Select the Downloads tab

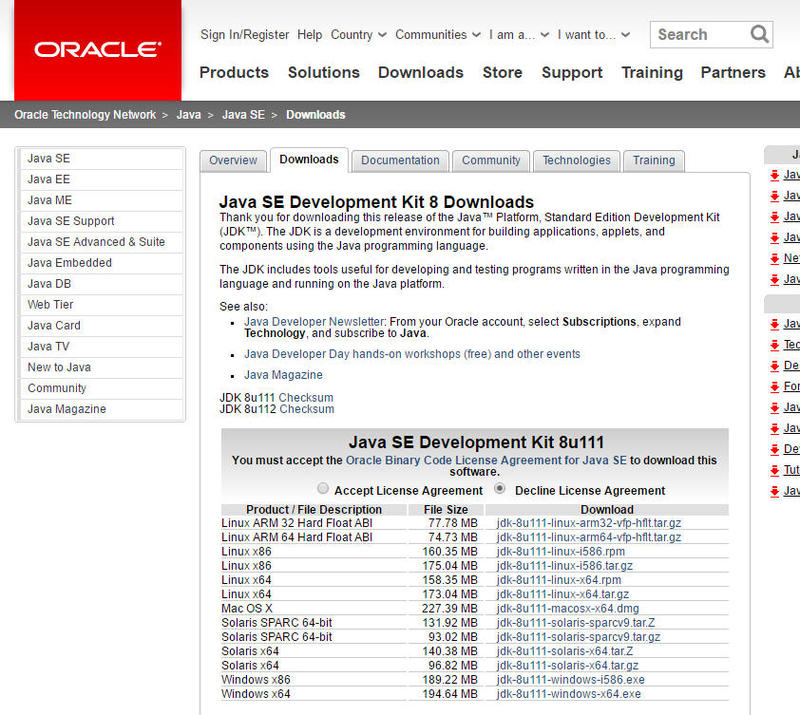(x=309, y=160)
